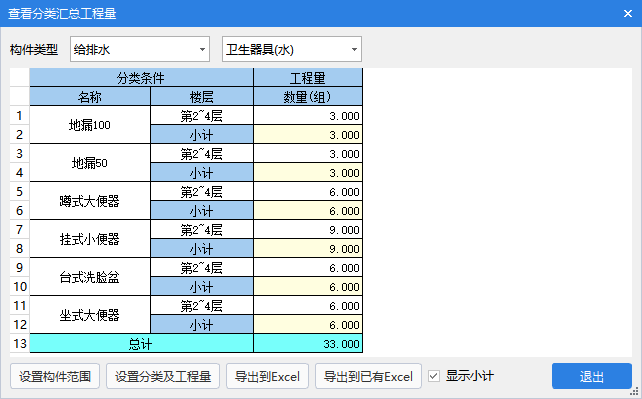
Task: Select the 坐式大便器 name cell
Action: (90, 315)
